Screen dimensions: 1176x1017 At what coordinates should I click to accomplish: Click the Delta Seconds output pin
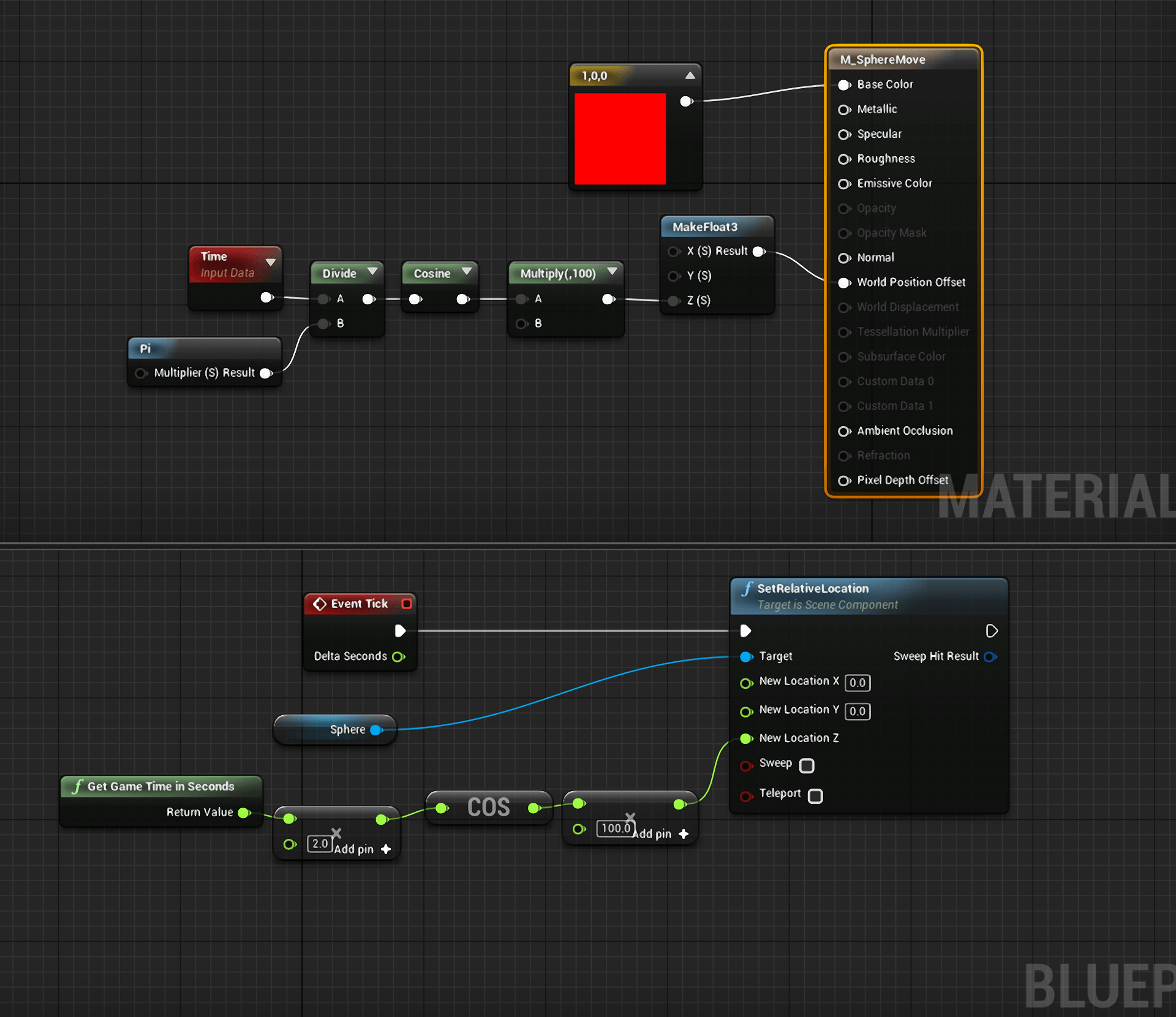399,657
